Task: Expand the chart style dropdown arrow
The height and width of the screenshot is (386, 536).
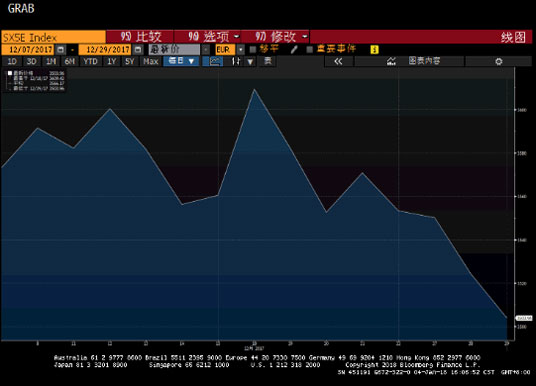Action: 250,62
